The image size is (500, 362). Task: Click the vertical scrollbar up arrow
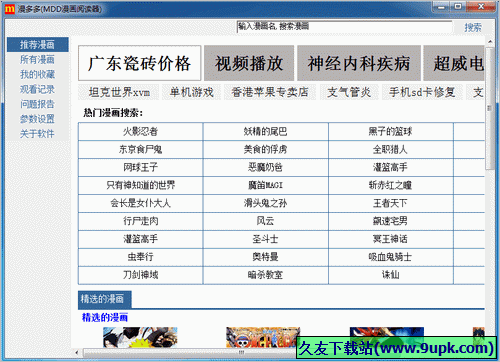pos(490,42)
